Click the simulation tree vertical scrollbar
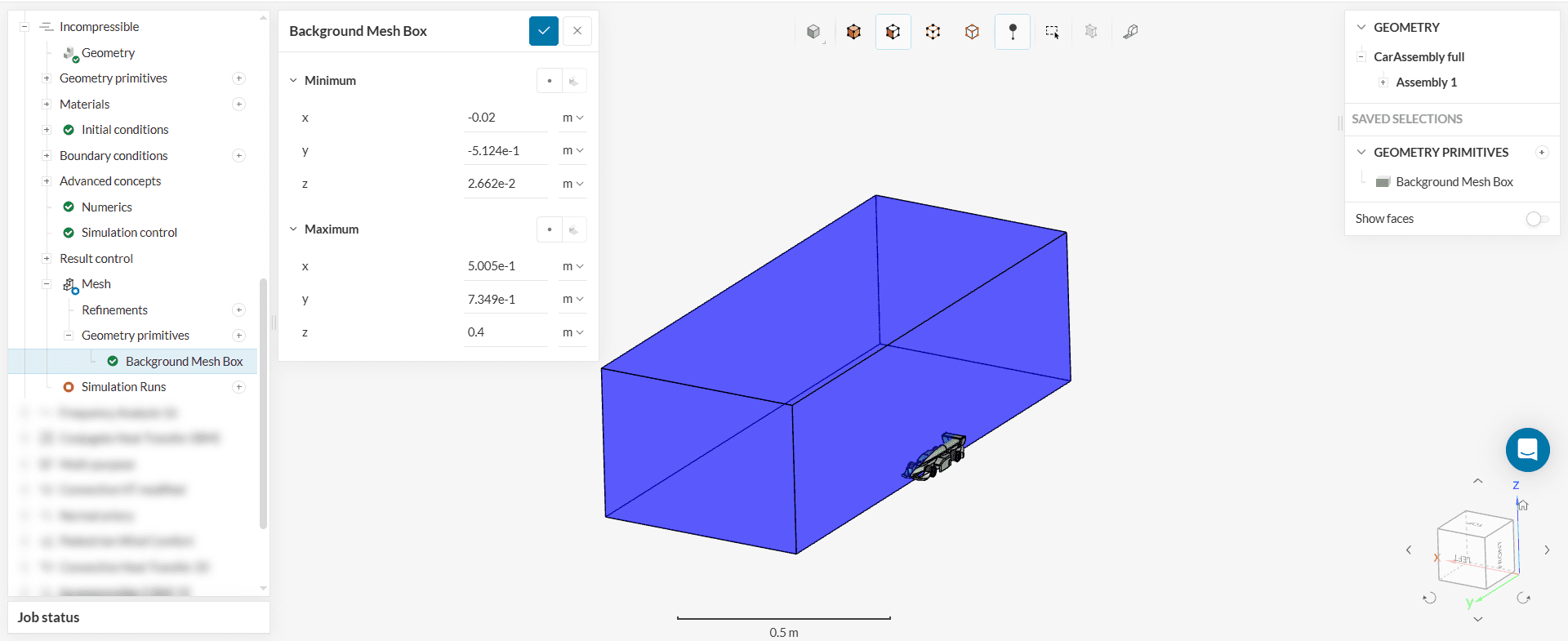 pyautogui.click(x=263, y=404)
